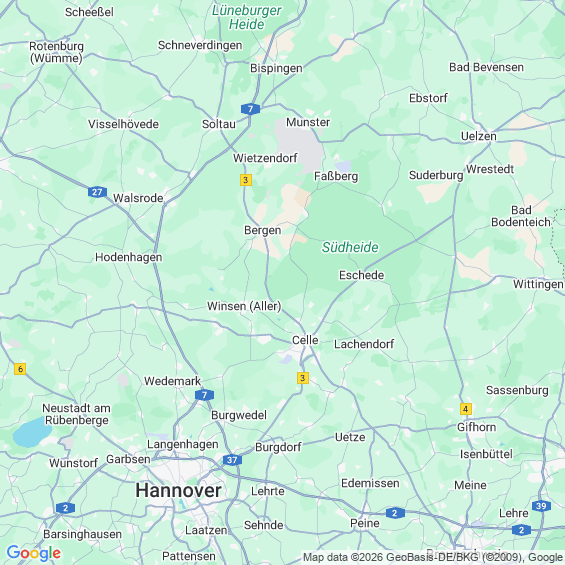Open the Google logo link
Image resolution: width=565 pixels, height=565 pixels.
tap(34, 553)
